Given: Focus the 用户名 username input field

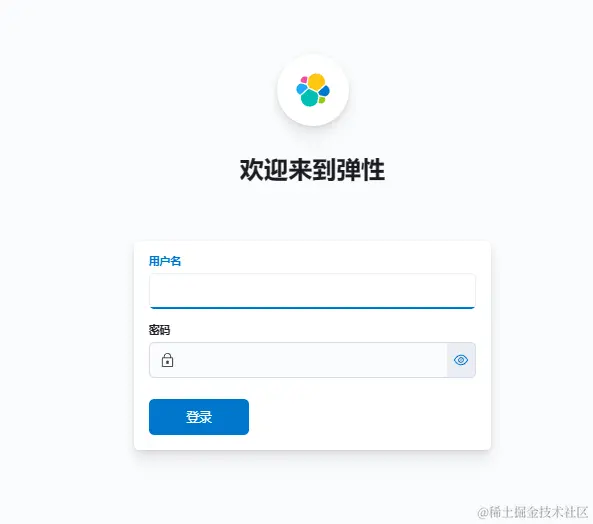Looking at the screenshot, I should [x=312, y=291].
